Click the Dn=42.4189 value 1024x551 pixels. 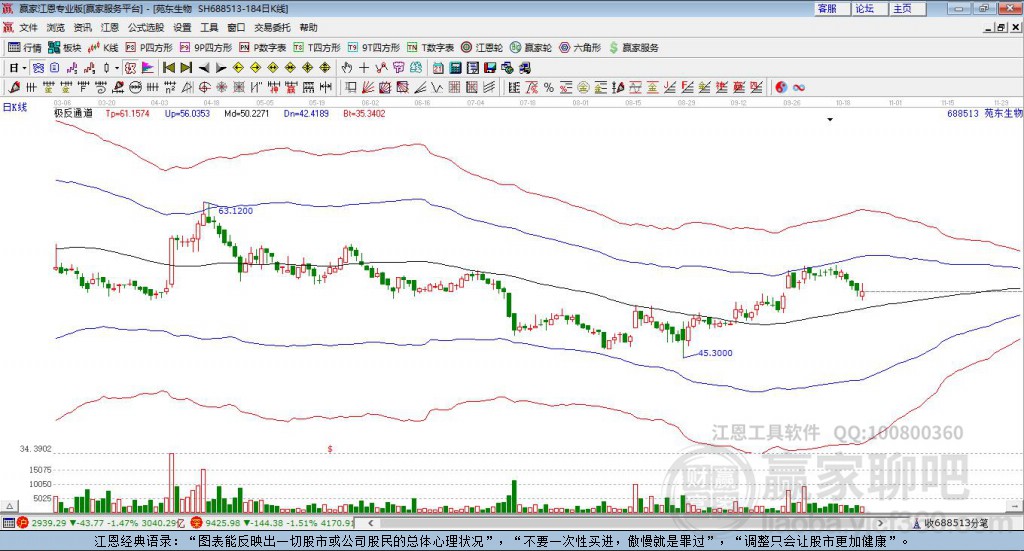pyautogui.click(x=306, y=114)
